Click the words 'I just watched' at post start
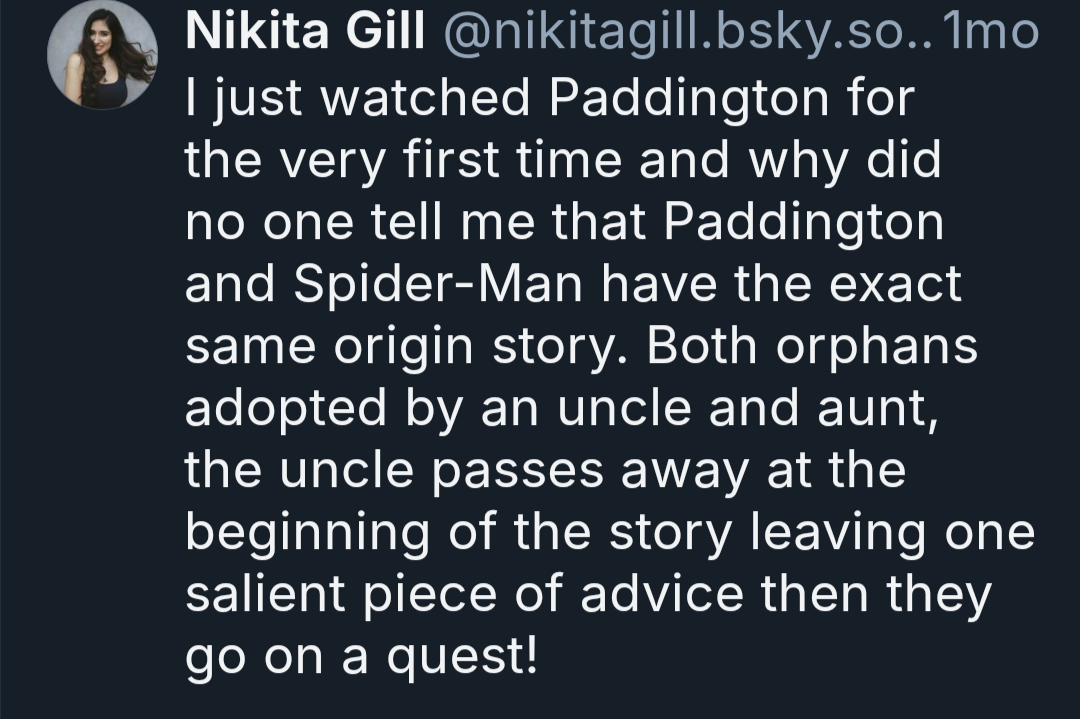 (357, 98)
